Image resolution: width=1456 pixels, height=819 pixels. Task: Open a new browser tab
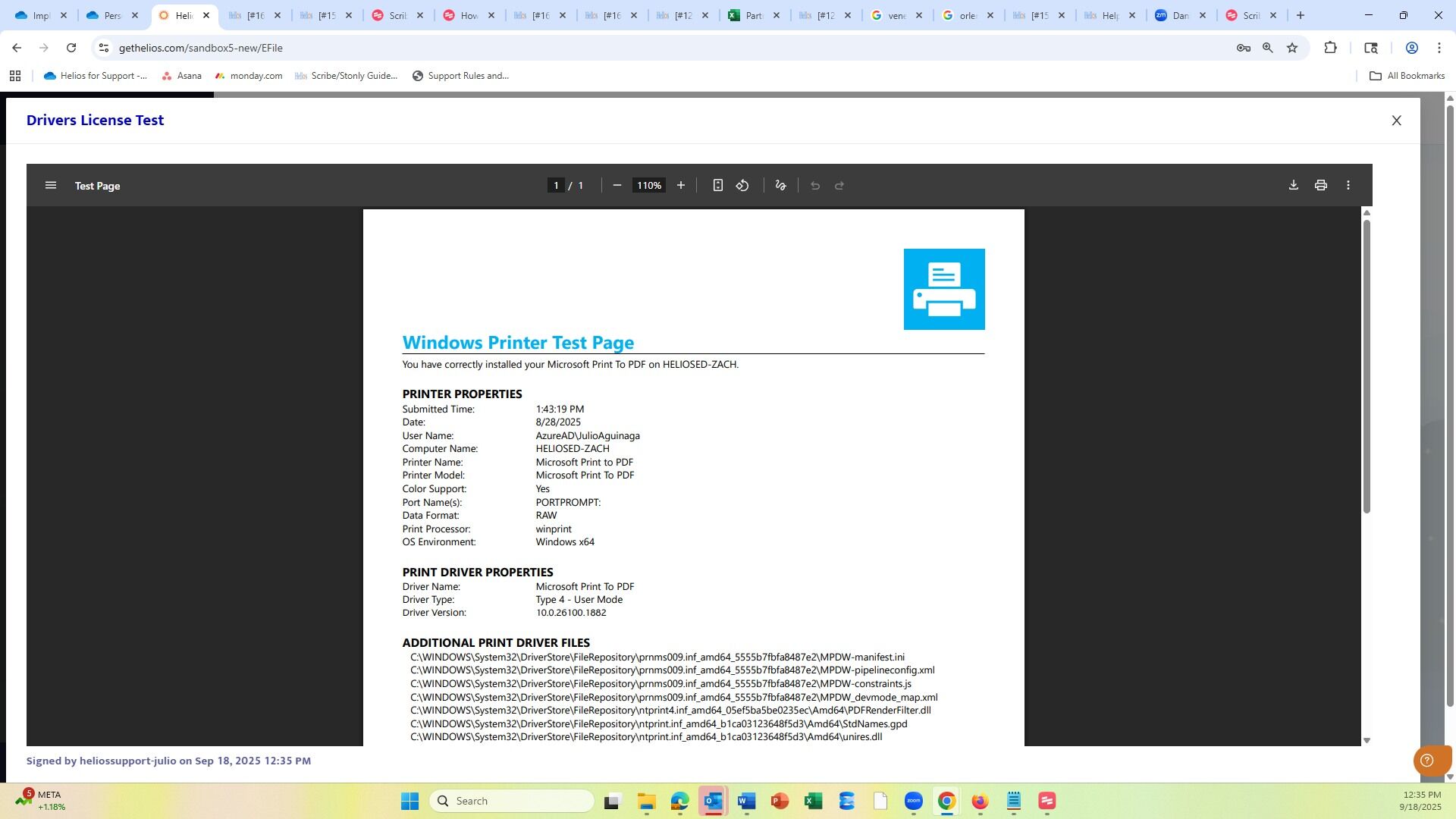point(1301,15)
